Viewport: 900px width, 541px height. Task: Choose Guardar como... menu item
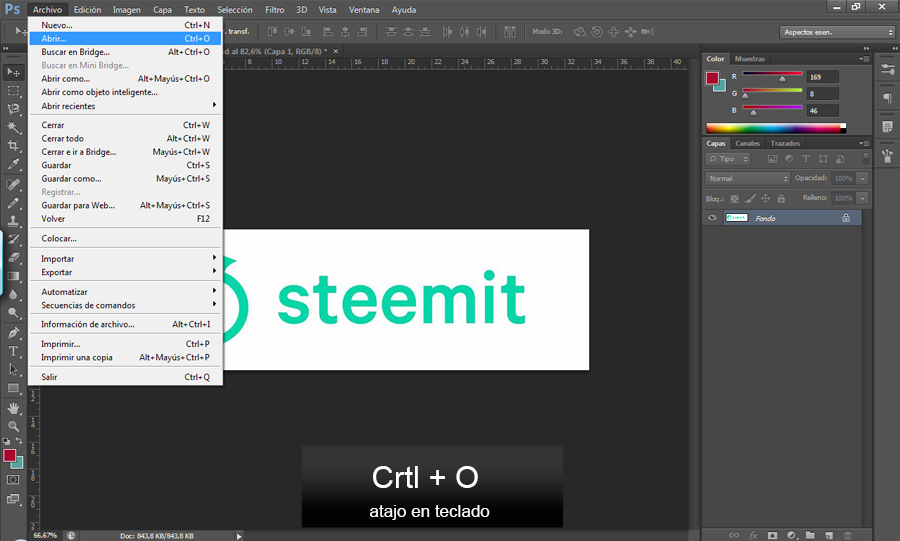pos(126,178)
